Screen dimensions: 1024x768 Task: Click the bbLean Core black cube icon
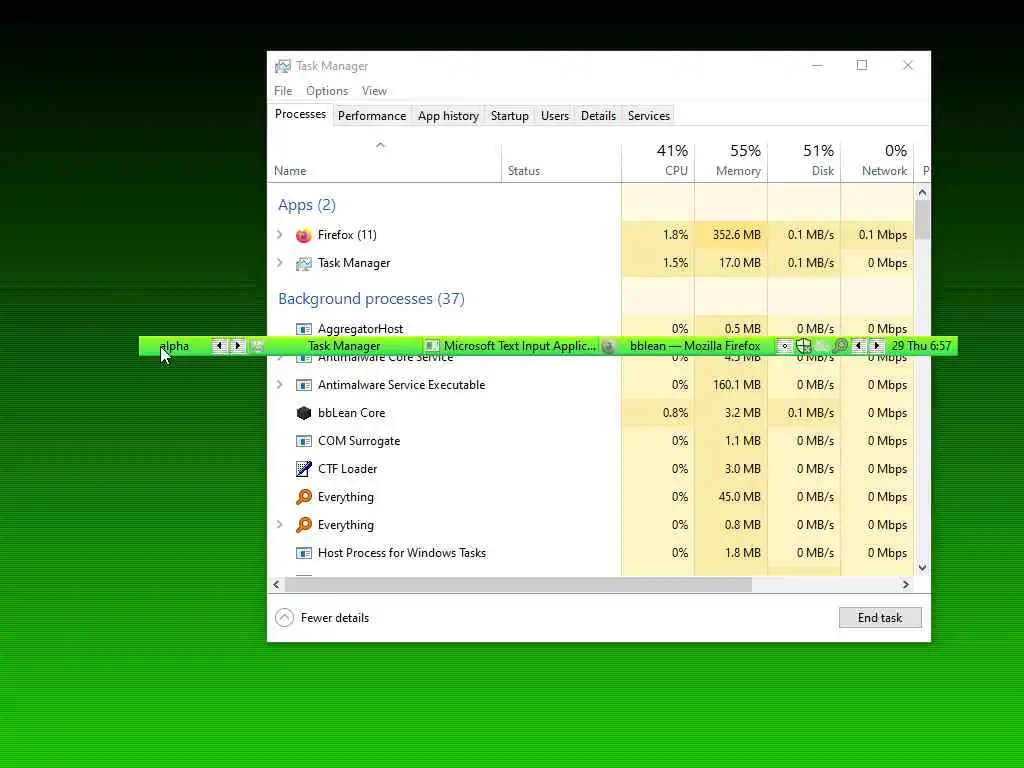point(303,413)
